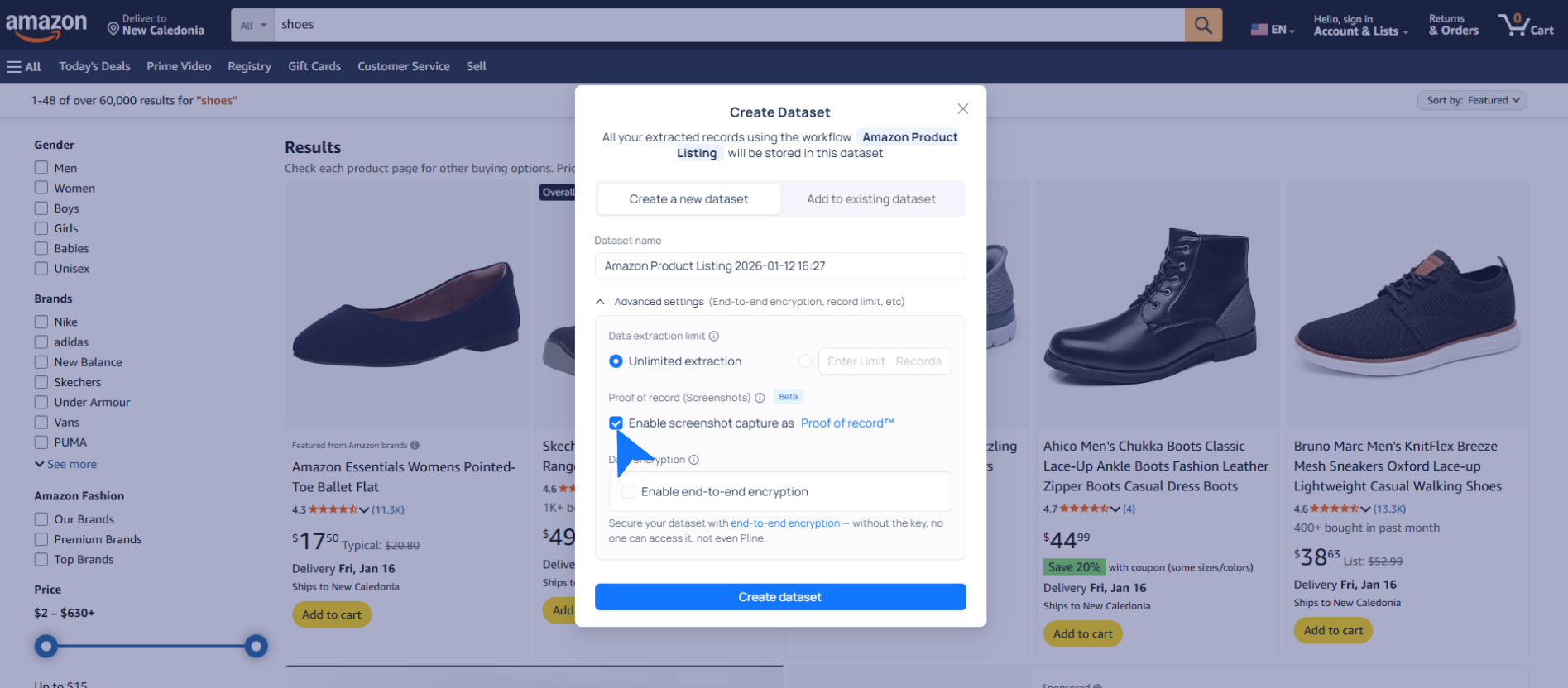Open the All hamburger menu icon

point(15,67)
